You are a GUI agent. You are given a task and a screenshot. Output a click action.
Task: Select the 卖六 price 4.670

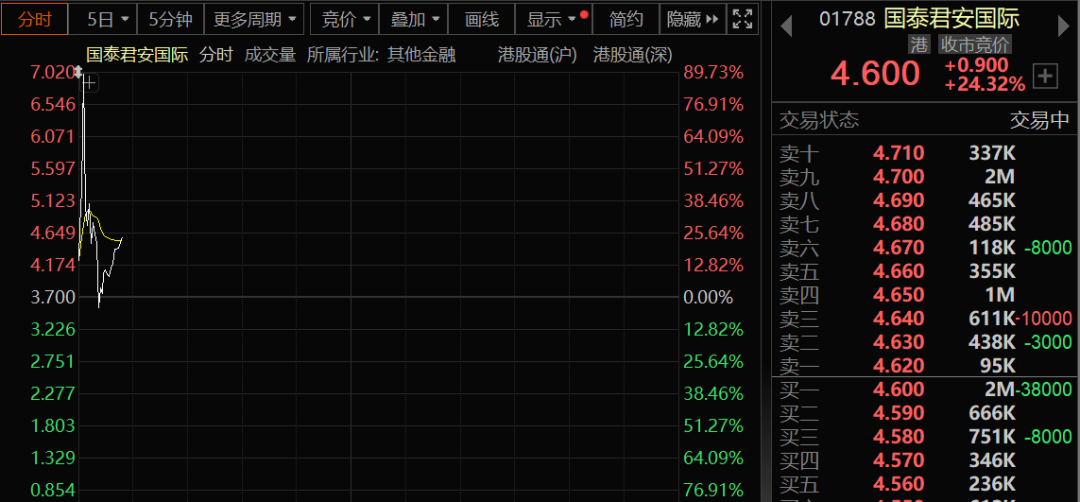(899, 247)
